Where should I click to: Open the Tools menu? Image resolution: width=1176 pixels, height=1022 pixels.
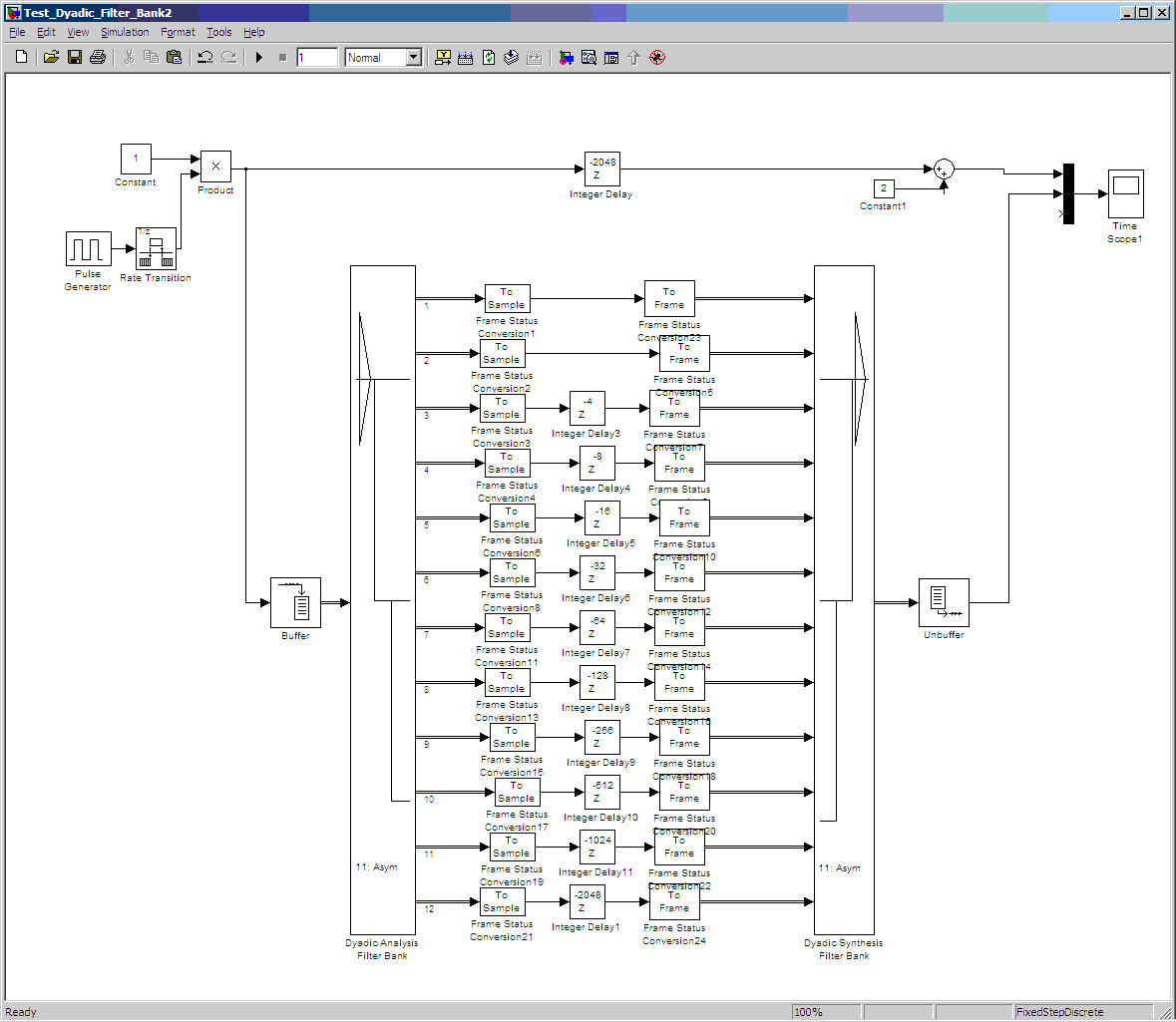click(219, 32)
